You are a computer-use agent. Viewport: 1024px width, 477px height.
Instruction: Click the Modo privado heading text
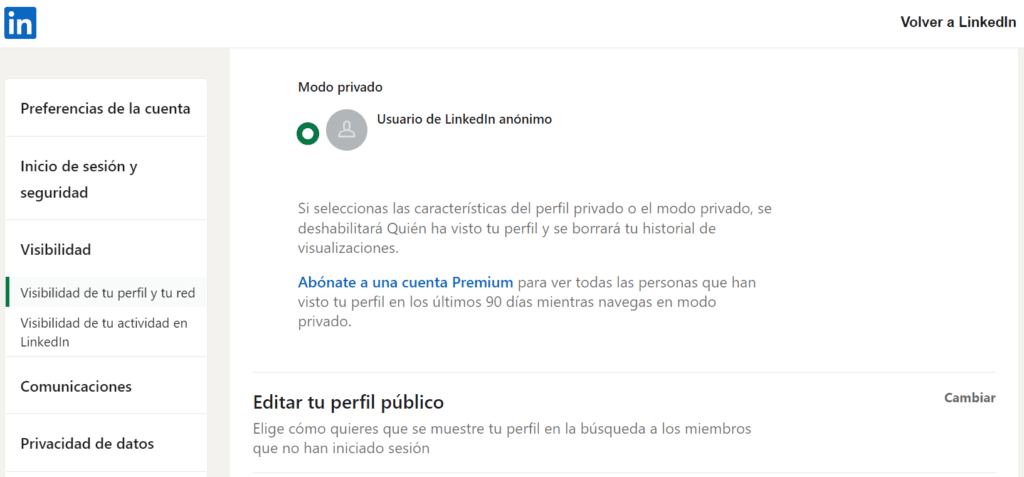[340, 86]
